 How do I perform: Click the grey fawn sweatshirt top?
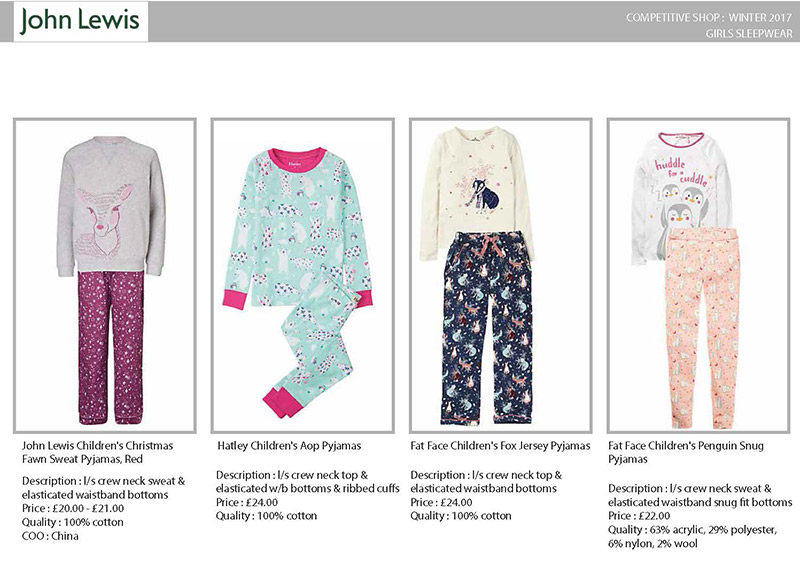(x=111, y=206)
